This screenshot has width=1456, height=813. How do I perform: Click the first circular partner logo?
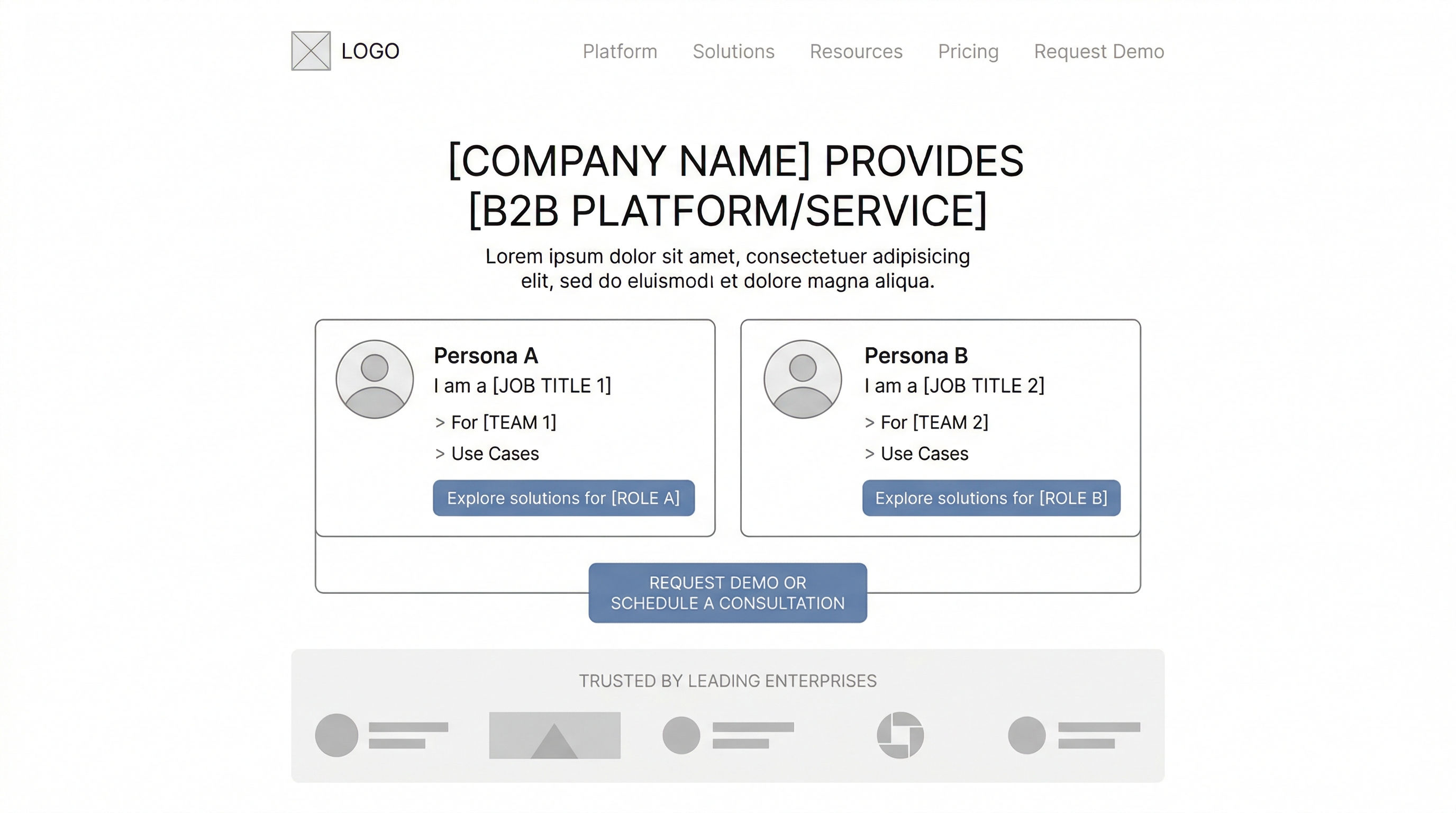[x=336, y=735]
